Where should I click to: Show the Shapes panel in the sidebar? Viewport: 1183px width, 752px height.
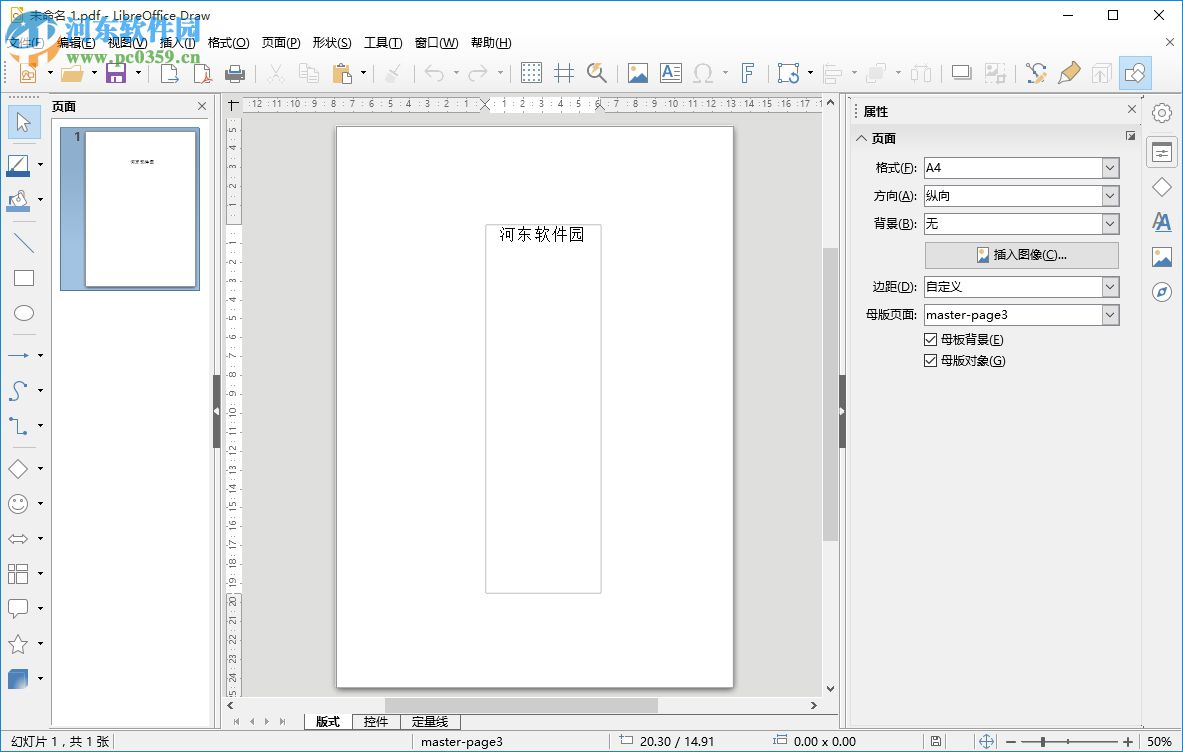1161,187
